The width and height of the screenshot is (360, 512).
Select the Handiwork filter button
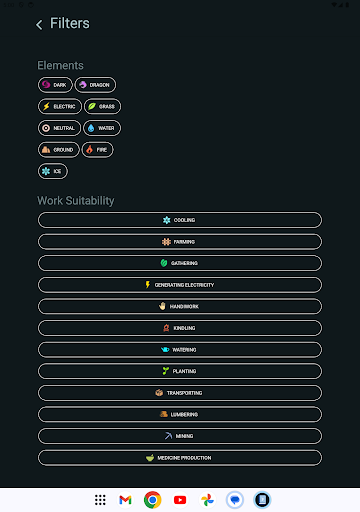pyautogui.click(x=180, y=306)
